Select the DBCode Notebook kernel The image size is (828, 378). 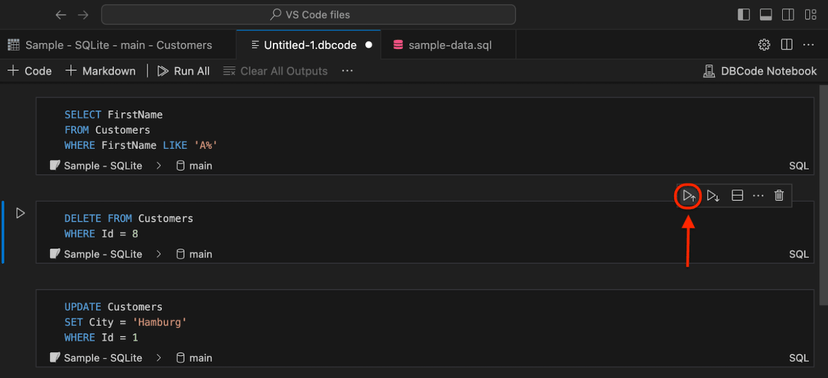pyautogui.click(x=760, y=71)
